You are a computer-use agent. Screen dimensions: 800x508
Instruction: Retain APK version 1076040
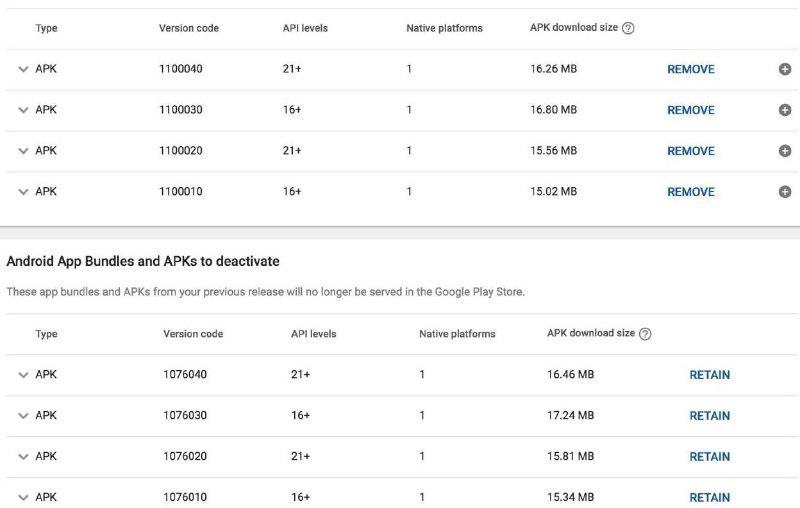coord(710,375)
